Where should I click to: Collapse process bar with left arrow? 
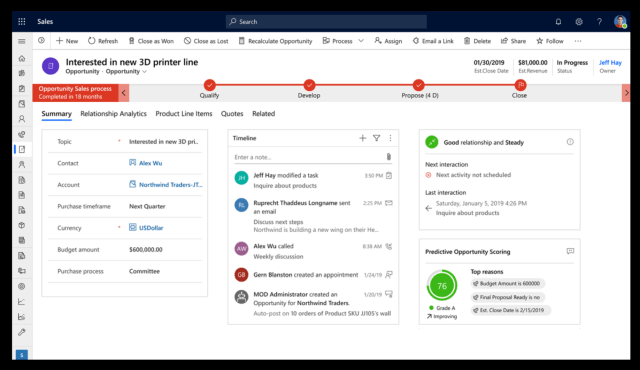coord(124,93)
